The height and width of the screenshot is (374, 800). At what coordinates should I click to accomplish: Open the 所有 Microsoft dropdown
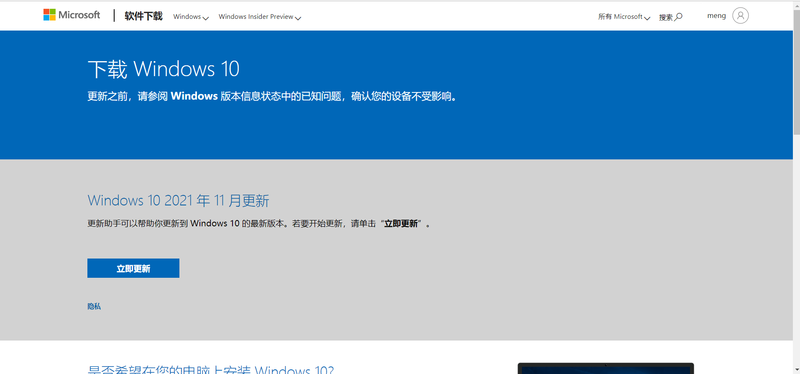click(x=624, y=17)
